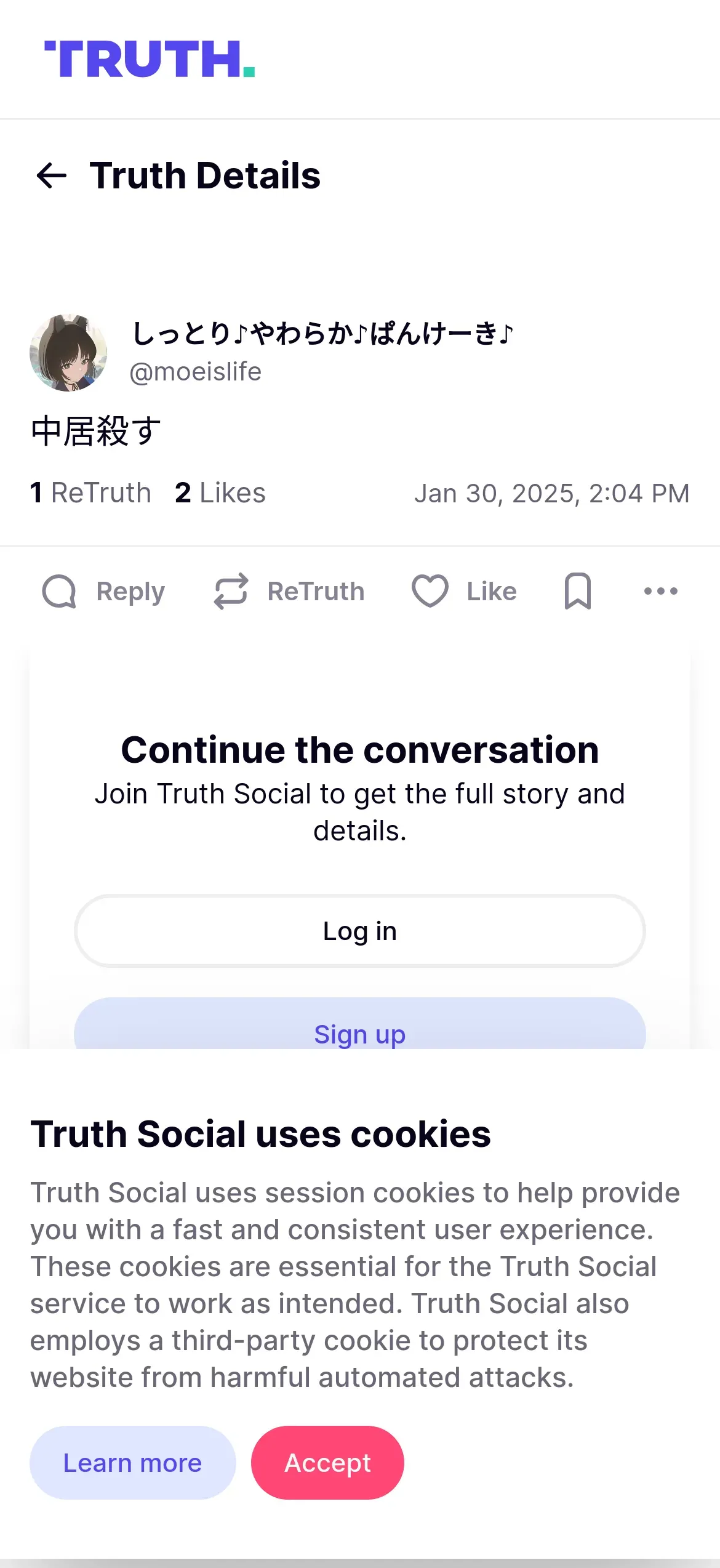Tap the Sign up button
The image size is (720, 1568).
(x=359, y=1029)
